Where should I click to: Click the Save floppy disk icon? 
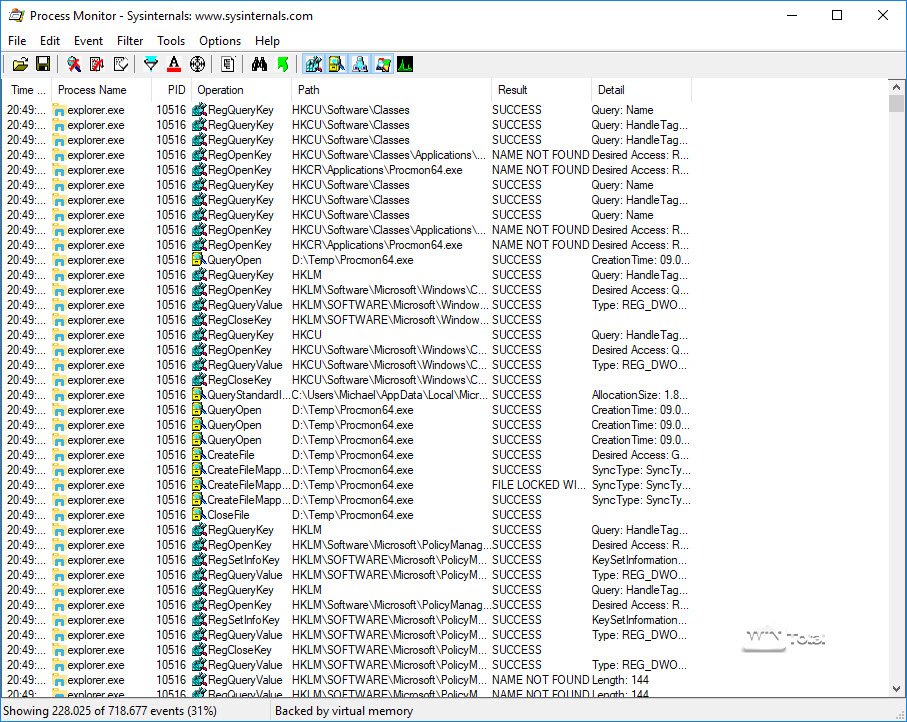tap(43, 65)
